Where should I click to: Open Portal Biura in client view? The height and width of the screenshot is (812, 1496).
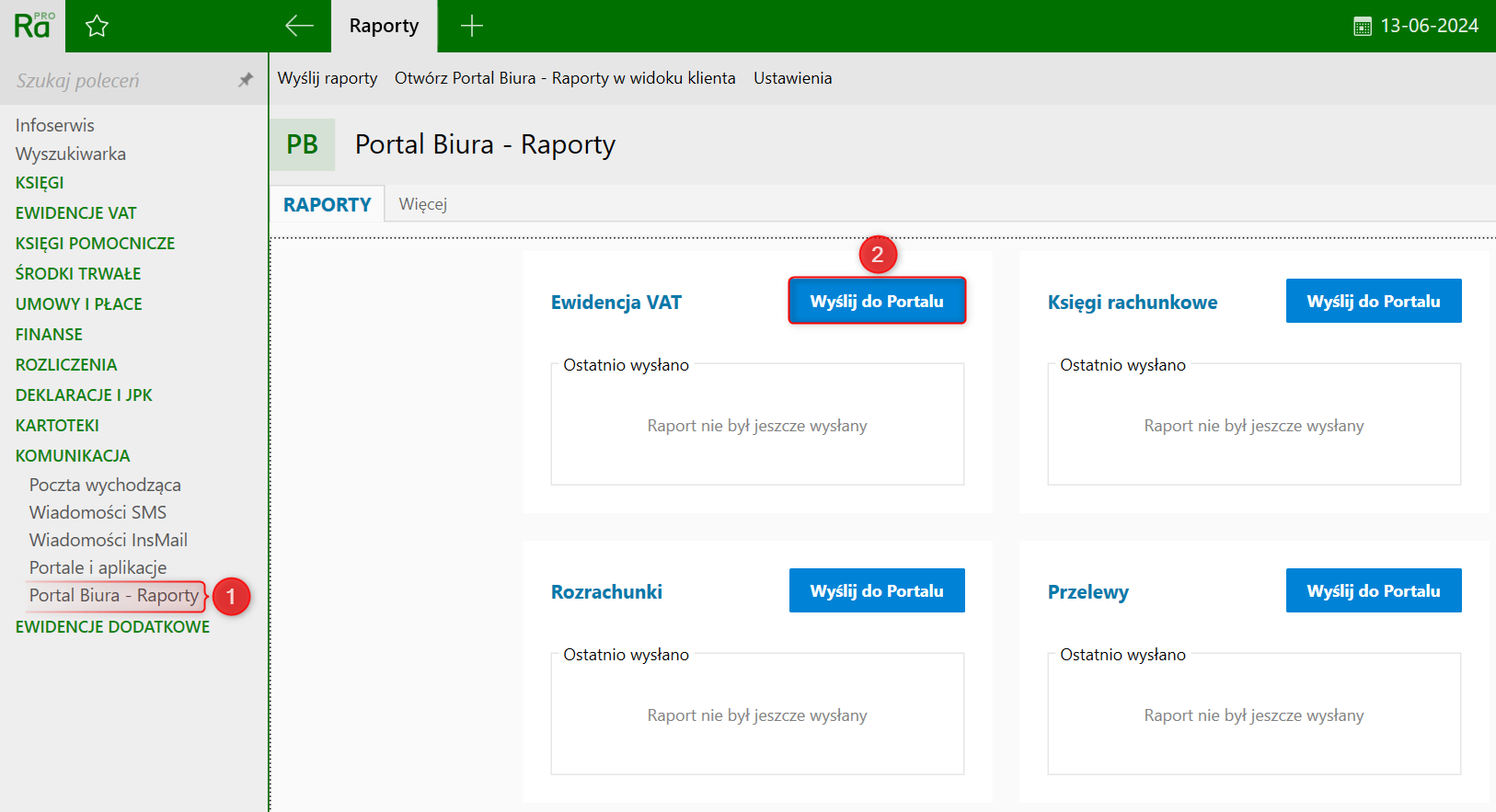[x=565, y=78]
